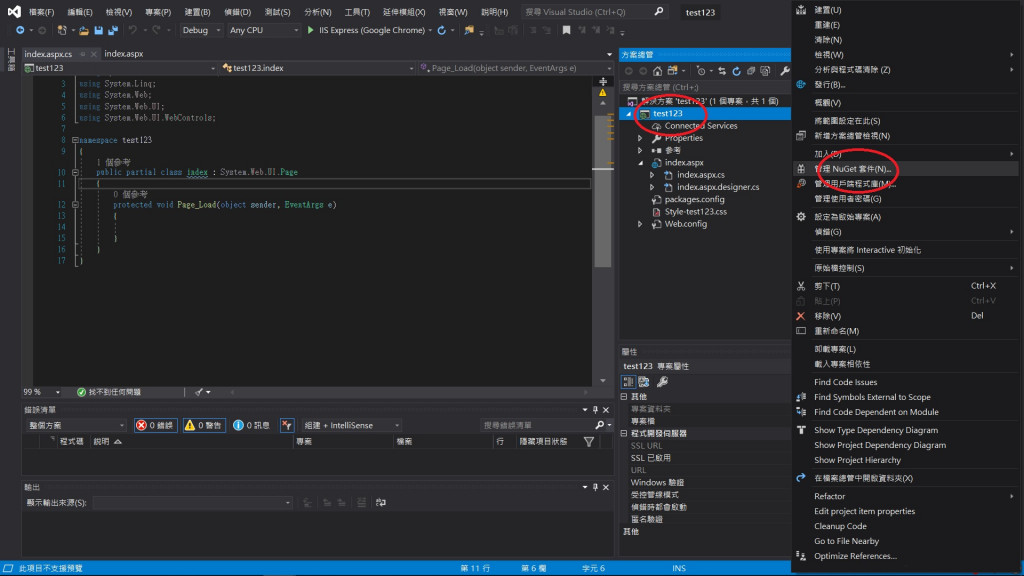Click the green Start debugging play icon
The image size is (1024, 576).
click(311, 30)
